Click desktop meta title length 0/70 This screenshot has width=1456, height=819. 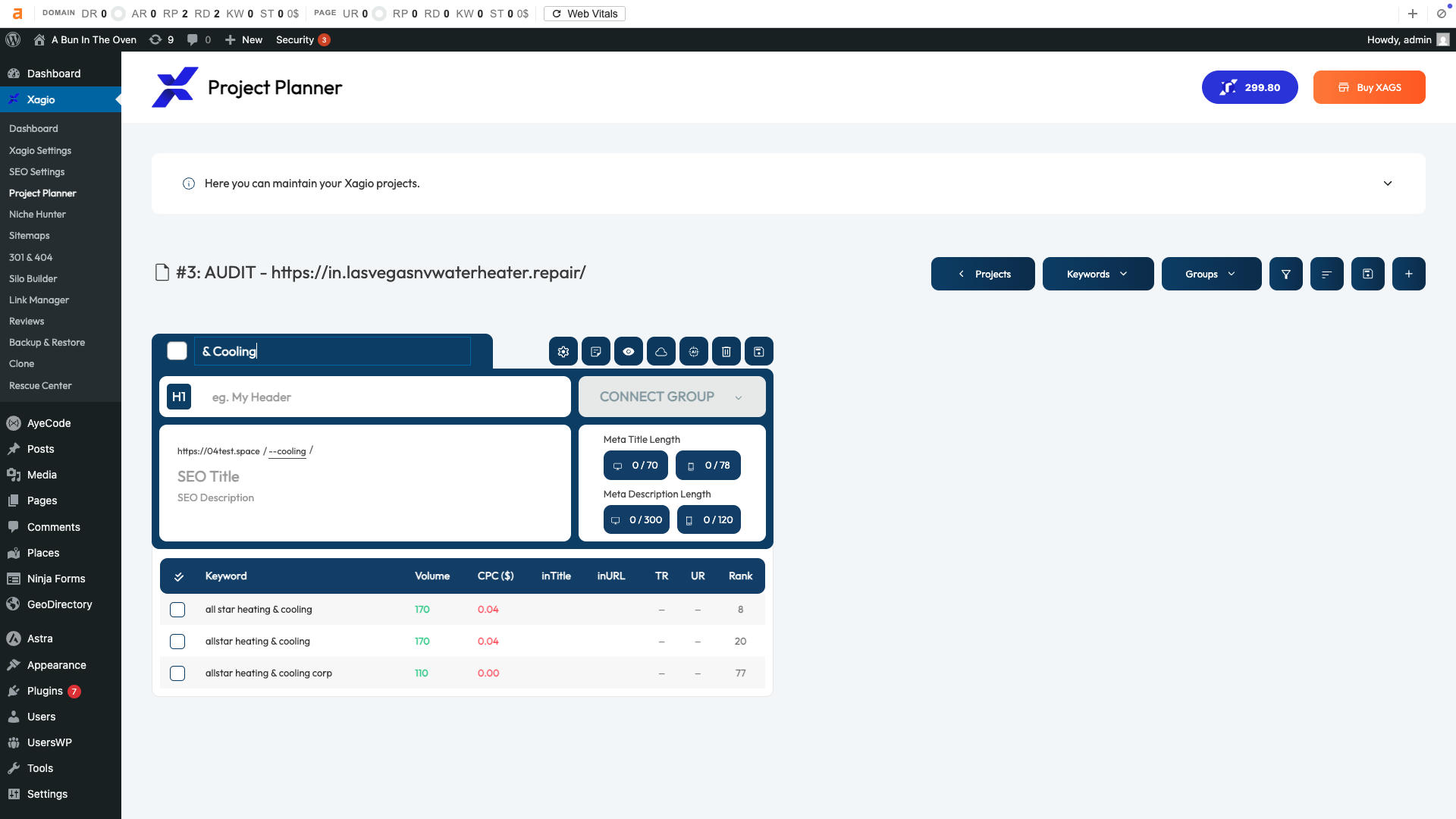[x=635, y=466]
